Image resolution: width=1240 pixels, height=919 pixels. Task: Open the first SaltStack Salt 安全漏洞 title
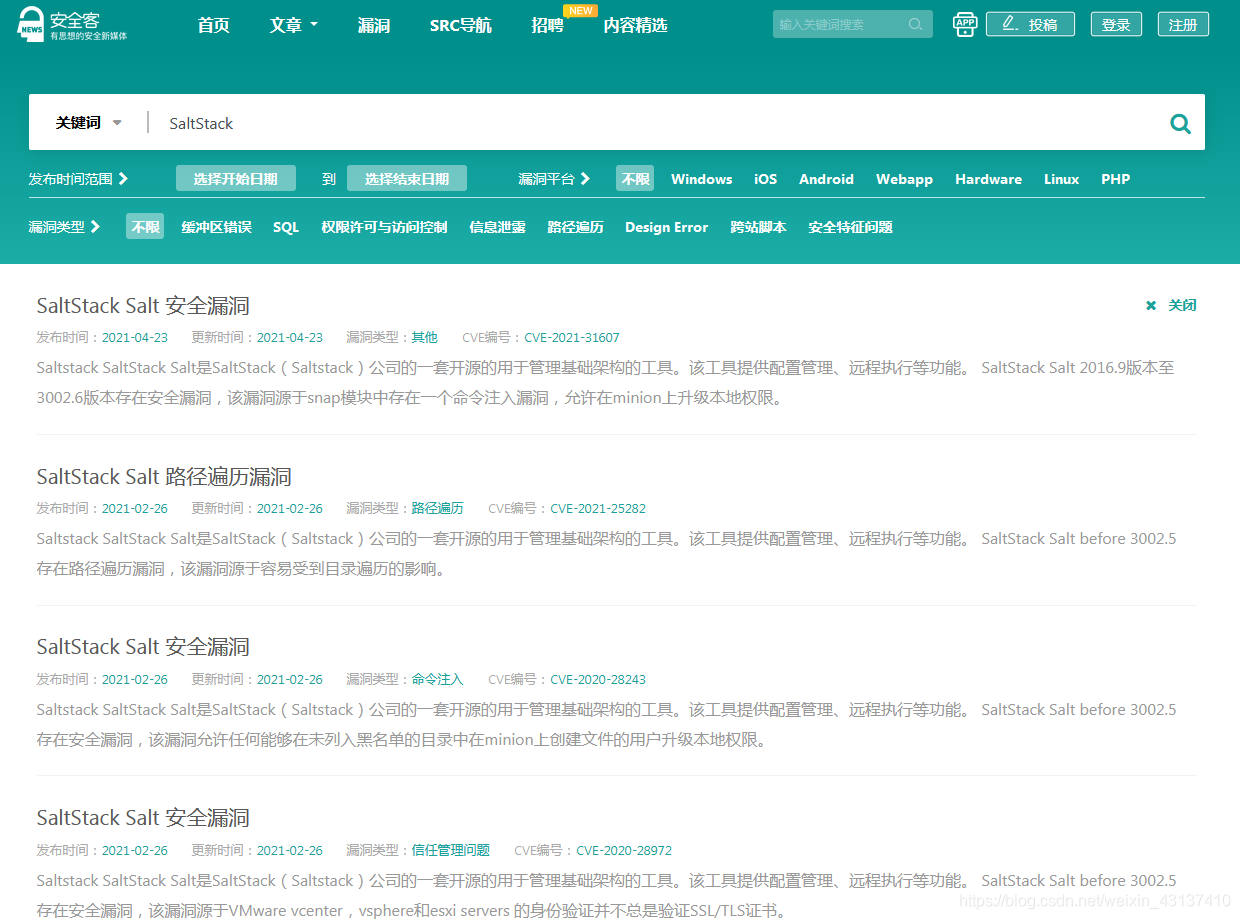(x=143, y=306)
